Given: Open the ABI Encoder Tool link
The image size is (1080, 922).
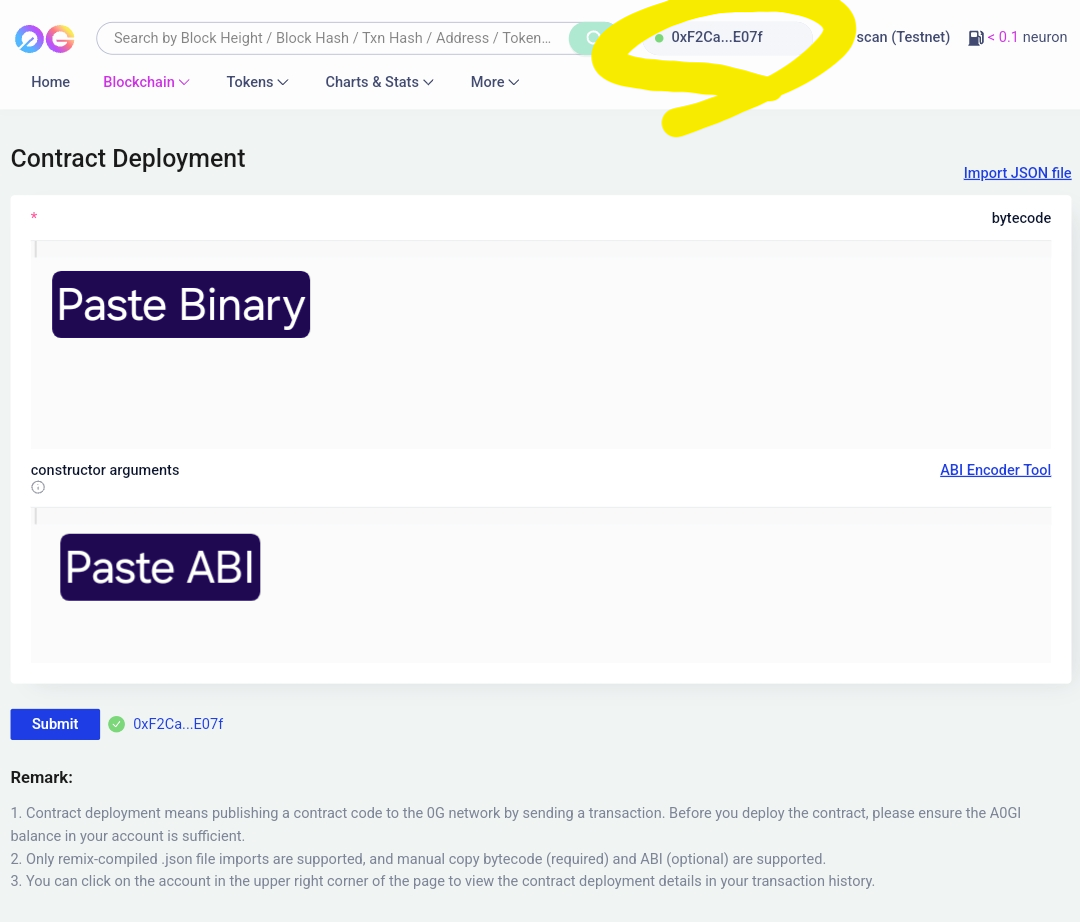Looking at the screenshot, I should [x=995, y=470].
